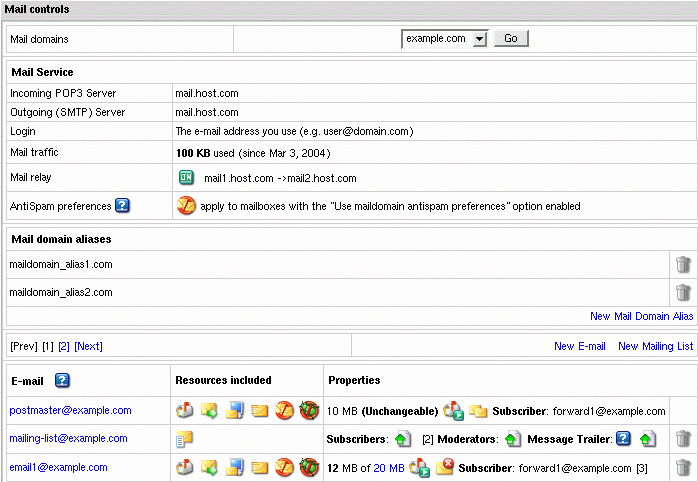Toggle the Mail relay ON switch
Screen dimensions: 698x482
(186, 179)
